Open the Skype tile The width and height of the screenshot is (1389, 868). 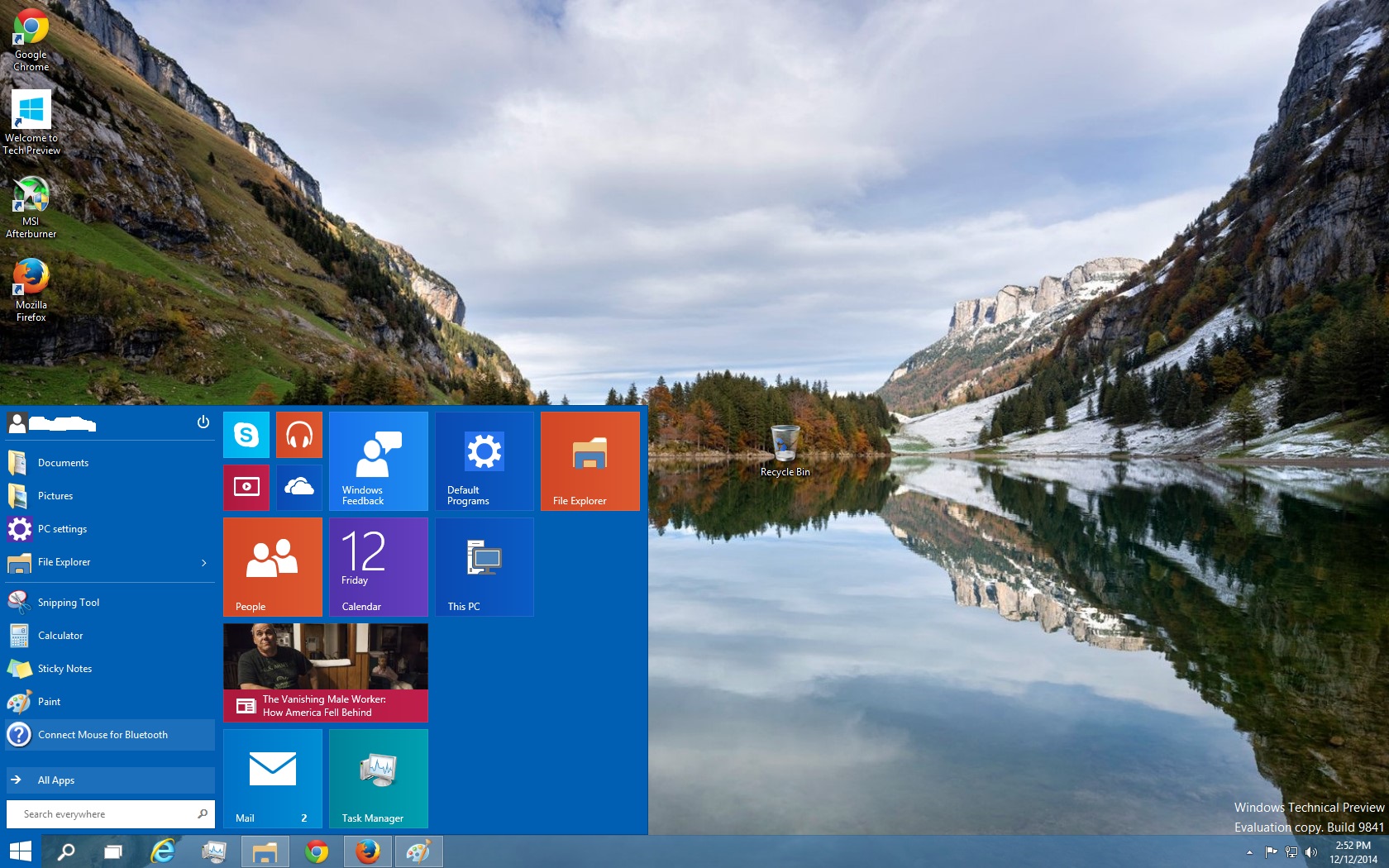(246, 435)
